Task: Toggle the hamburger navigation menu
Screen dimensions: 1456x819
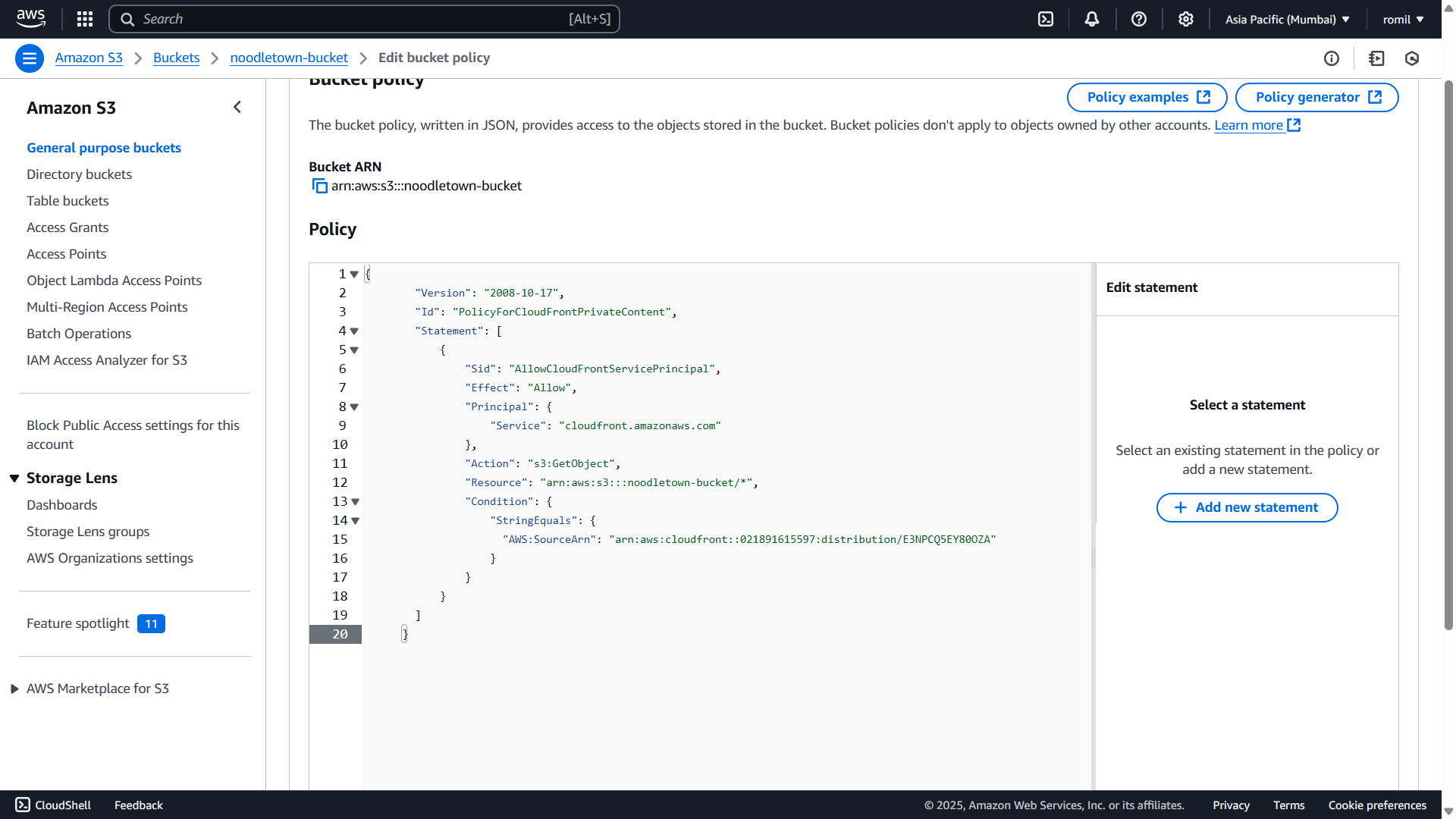Action: coord(30,58)
